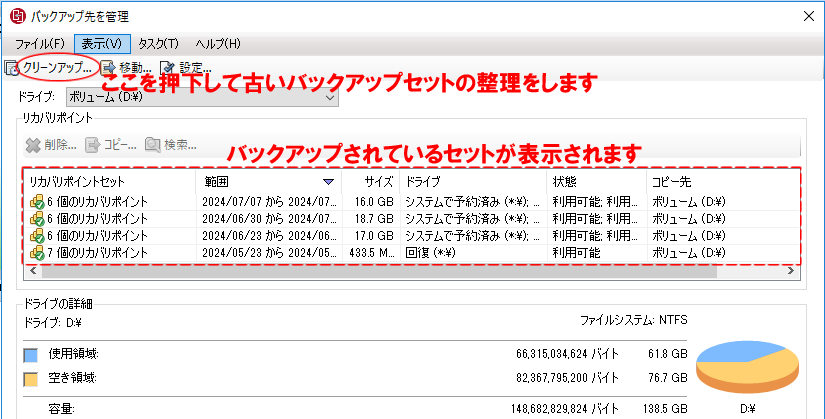This screenshot has width=825, height=419.
Task: Sort by 状態 column header
Action: (597, 182)
